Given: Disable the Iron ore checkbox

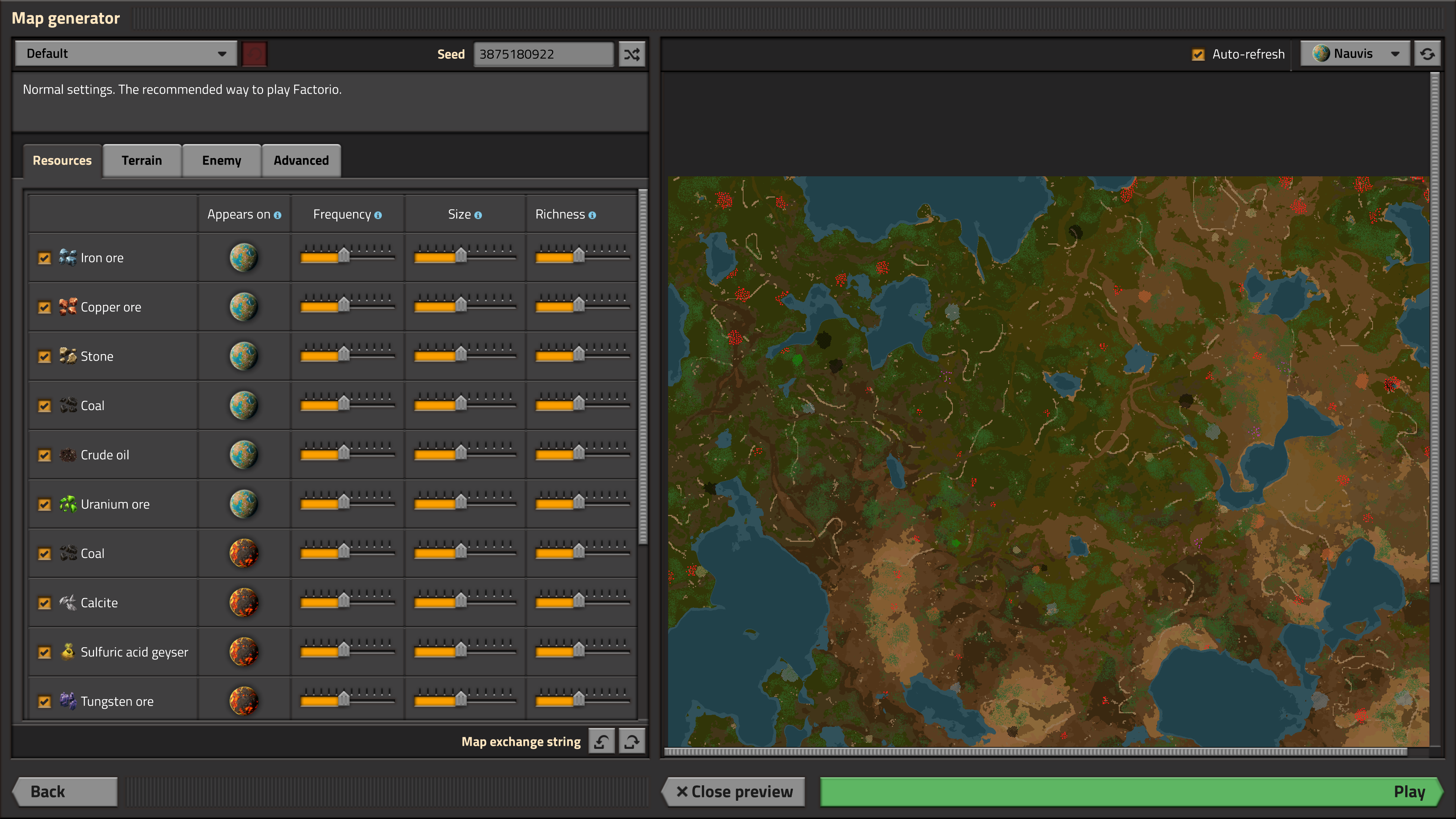Looking at the screenshot, I should [44, 258].
